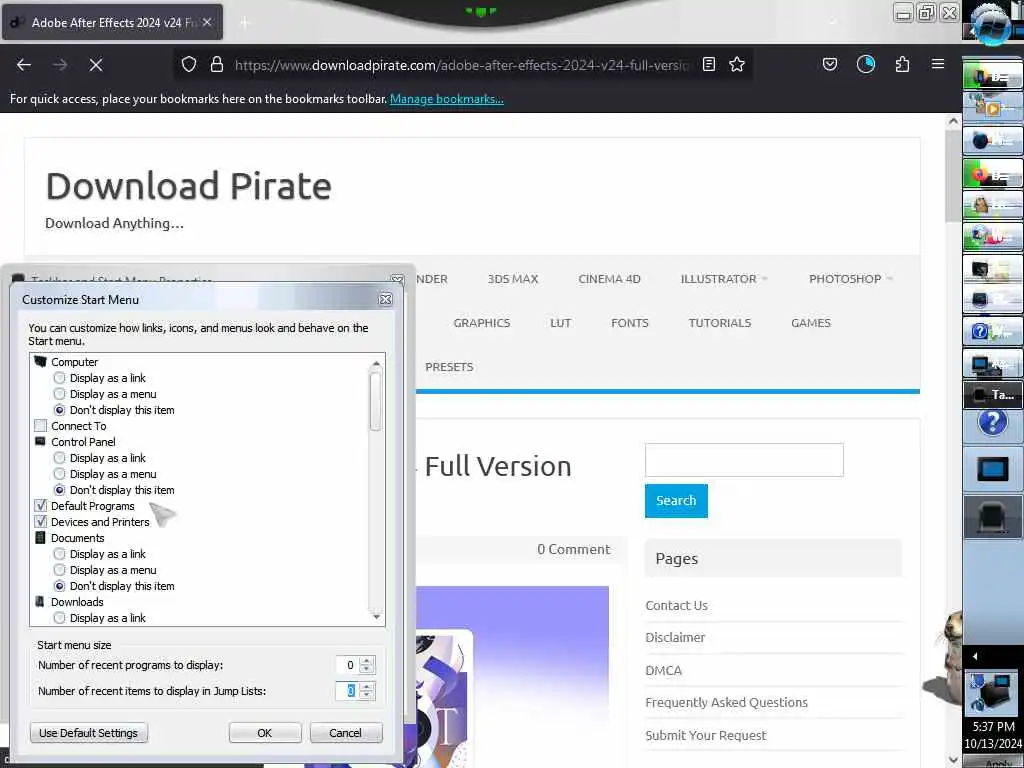1024x768 pixels.
Task: Click the Computer item icon in list
Action: 40,362
